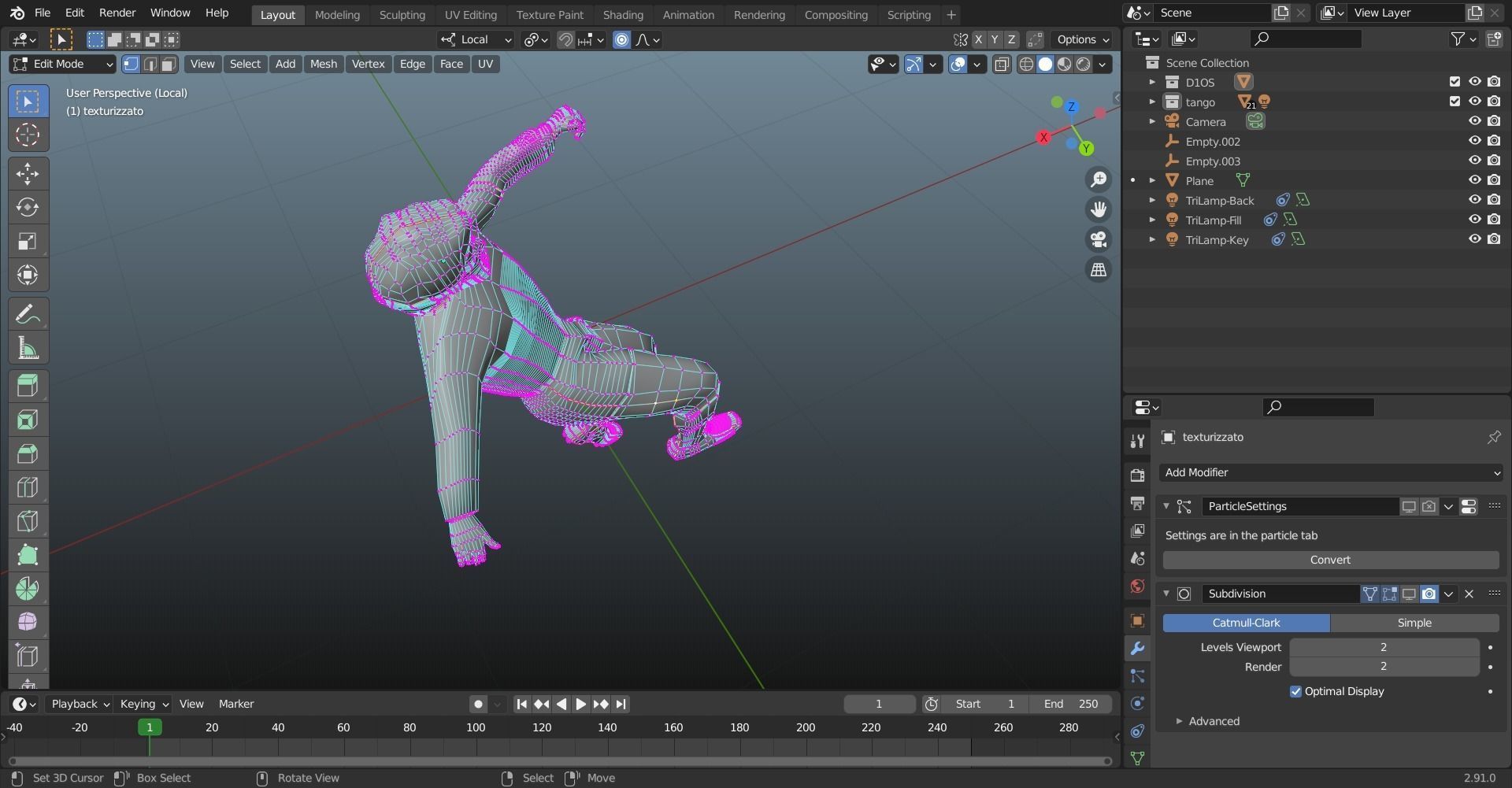Activate the Move tool

pyautogui.click(x=28, y=173)
